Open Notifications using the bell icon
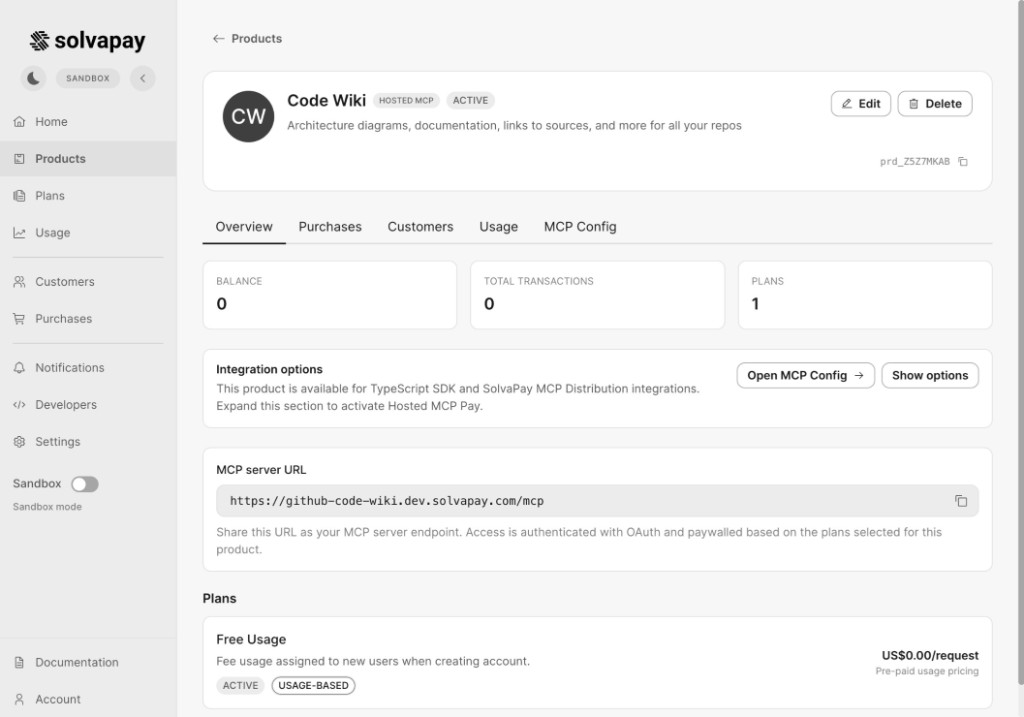 click(x=18, y=367)
